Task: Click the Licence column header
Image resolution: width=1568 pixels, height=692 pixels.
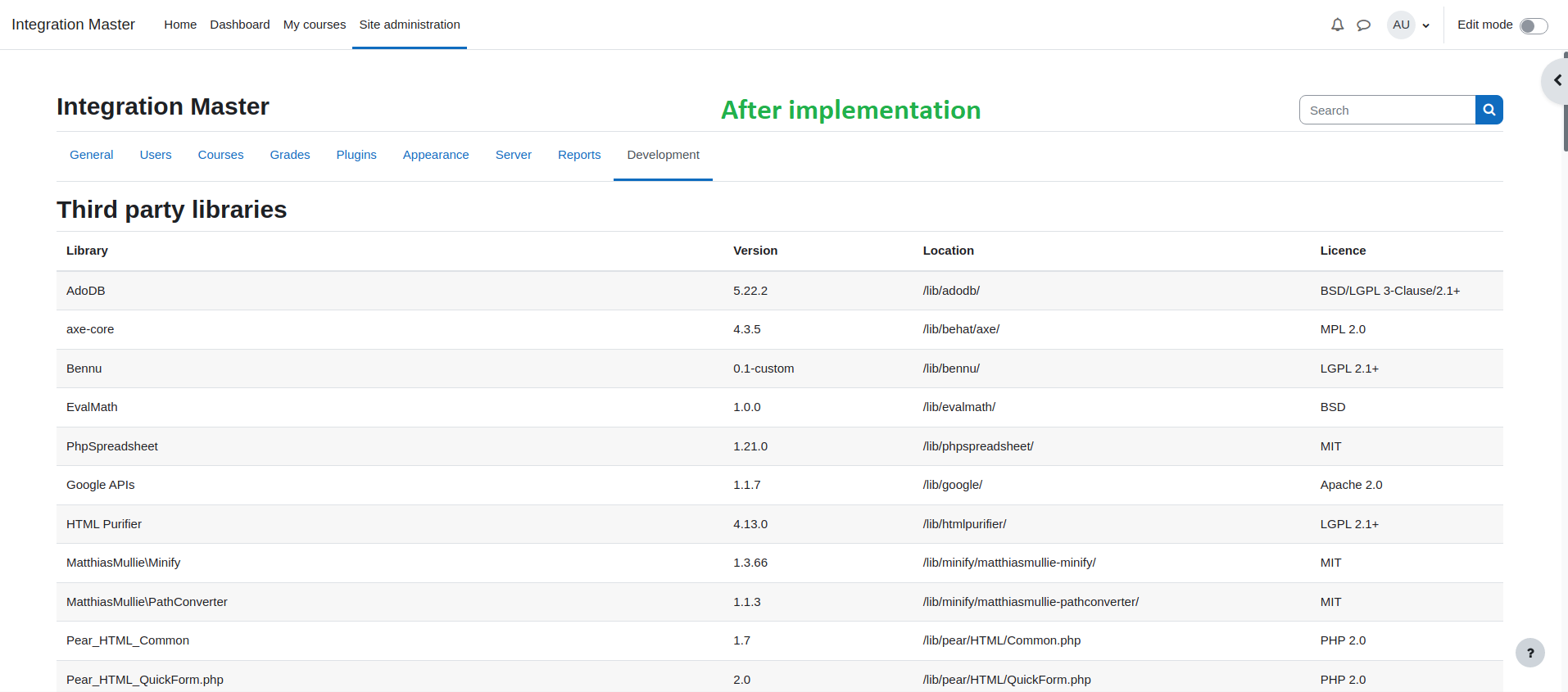Action: tap(1343, 251)
